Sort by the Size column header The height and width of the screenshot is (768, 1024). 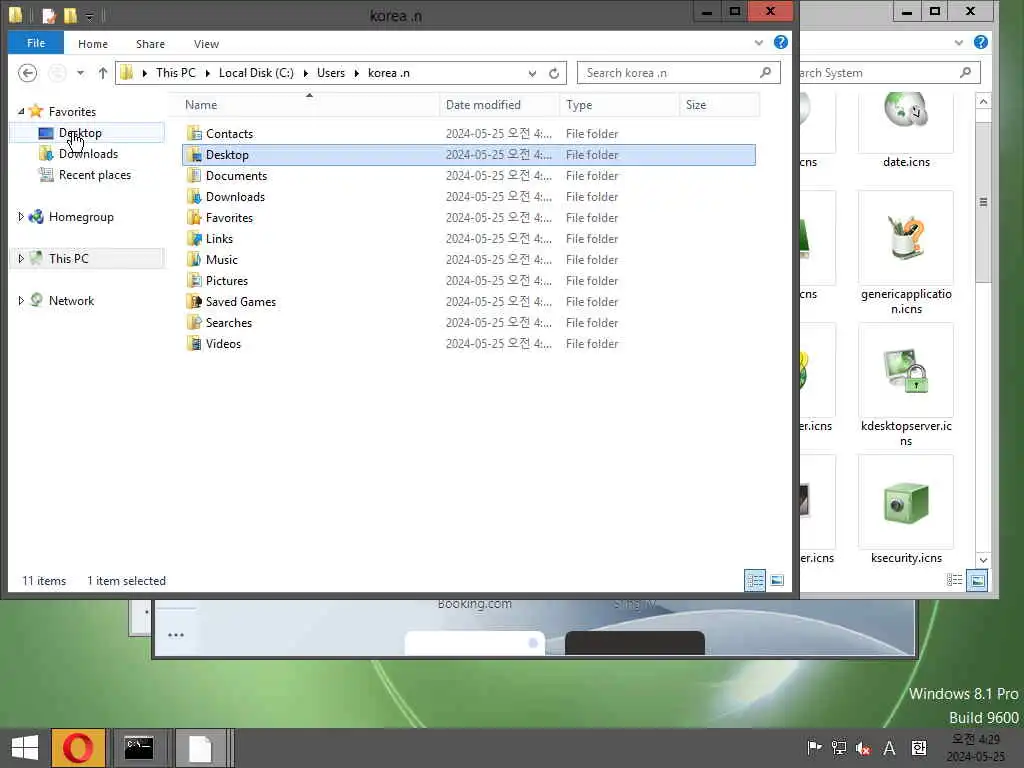coord(720,104)
